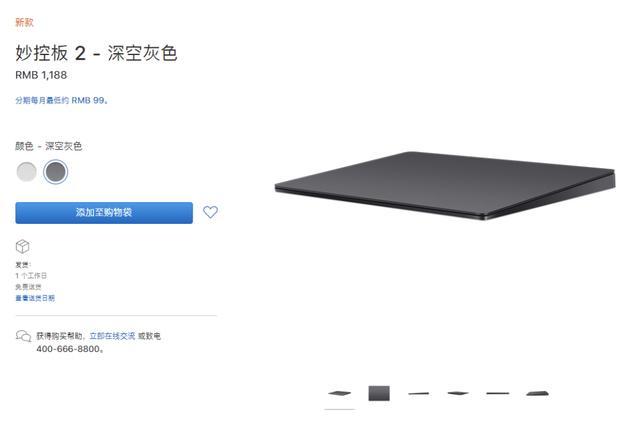Screen dimensions: 640x428
Task: Click the heart favorite icon
Action: [x=210, y=212]
